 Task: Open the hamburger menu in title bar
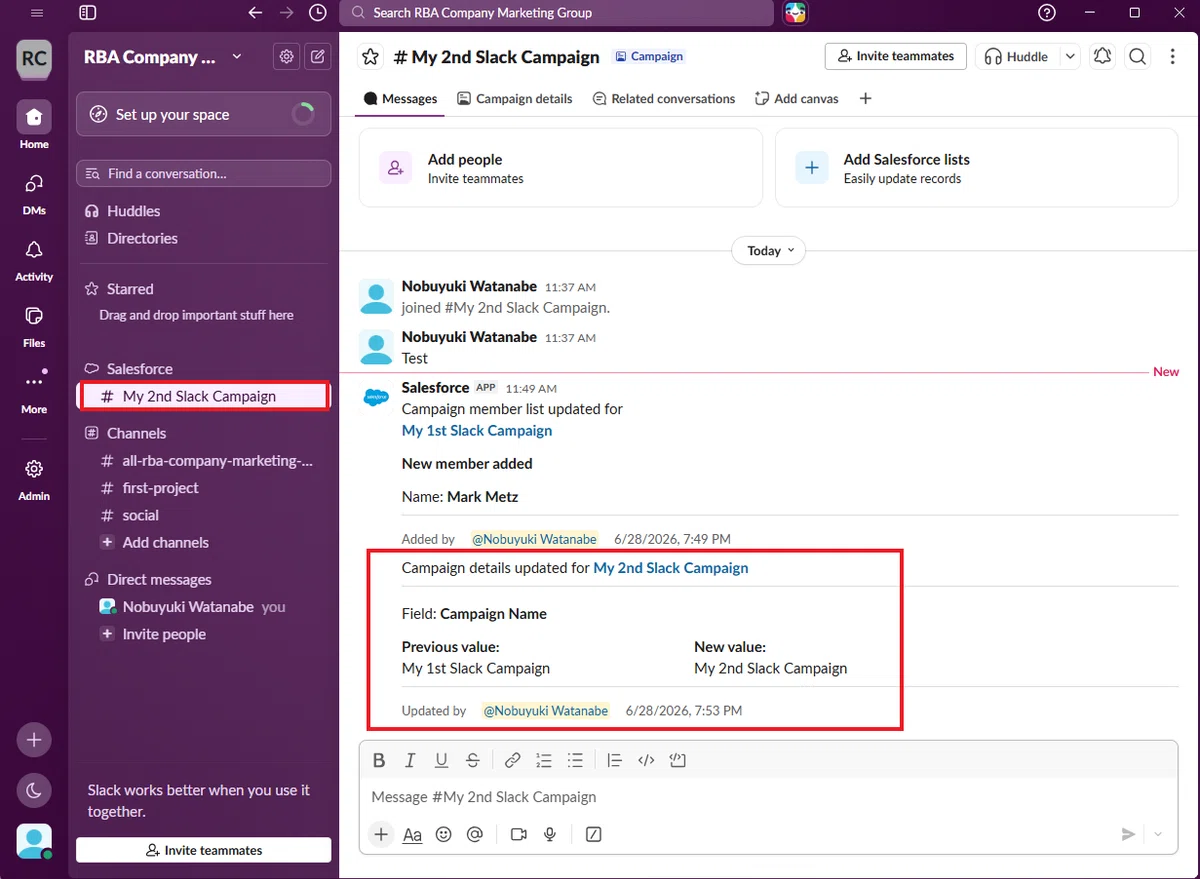click(x=37, y=13)
